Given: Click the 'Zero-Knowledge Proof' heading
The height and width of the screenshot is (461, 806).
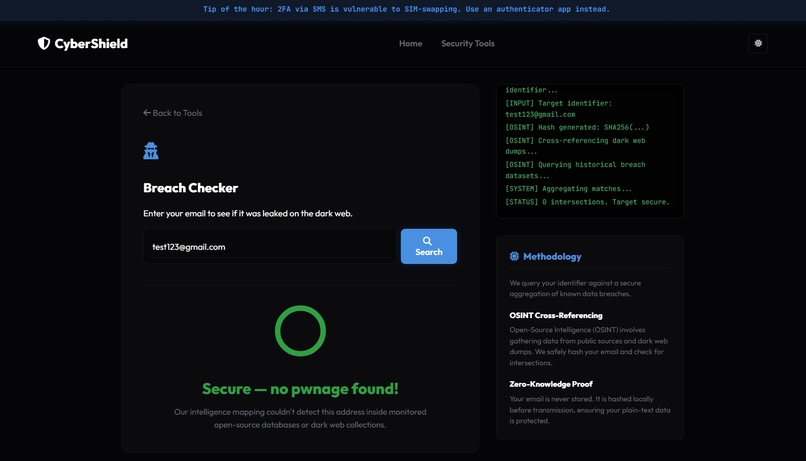Looking at the screenshot, I should point(551,384).
